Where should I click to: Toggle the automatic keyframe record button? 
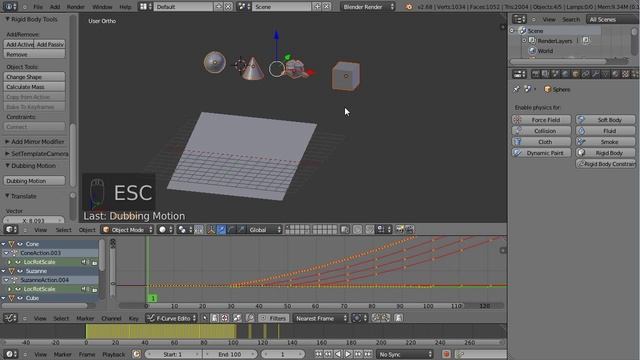pyautogui.click(x=446, y=354)
